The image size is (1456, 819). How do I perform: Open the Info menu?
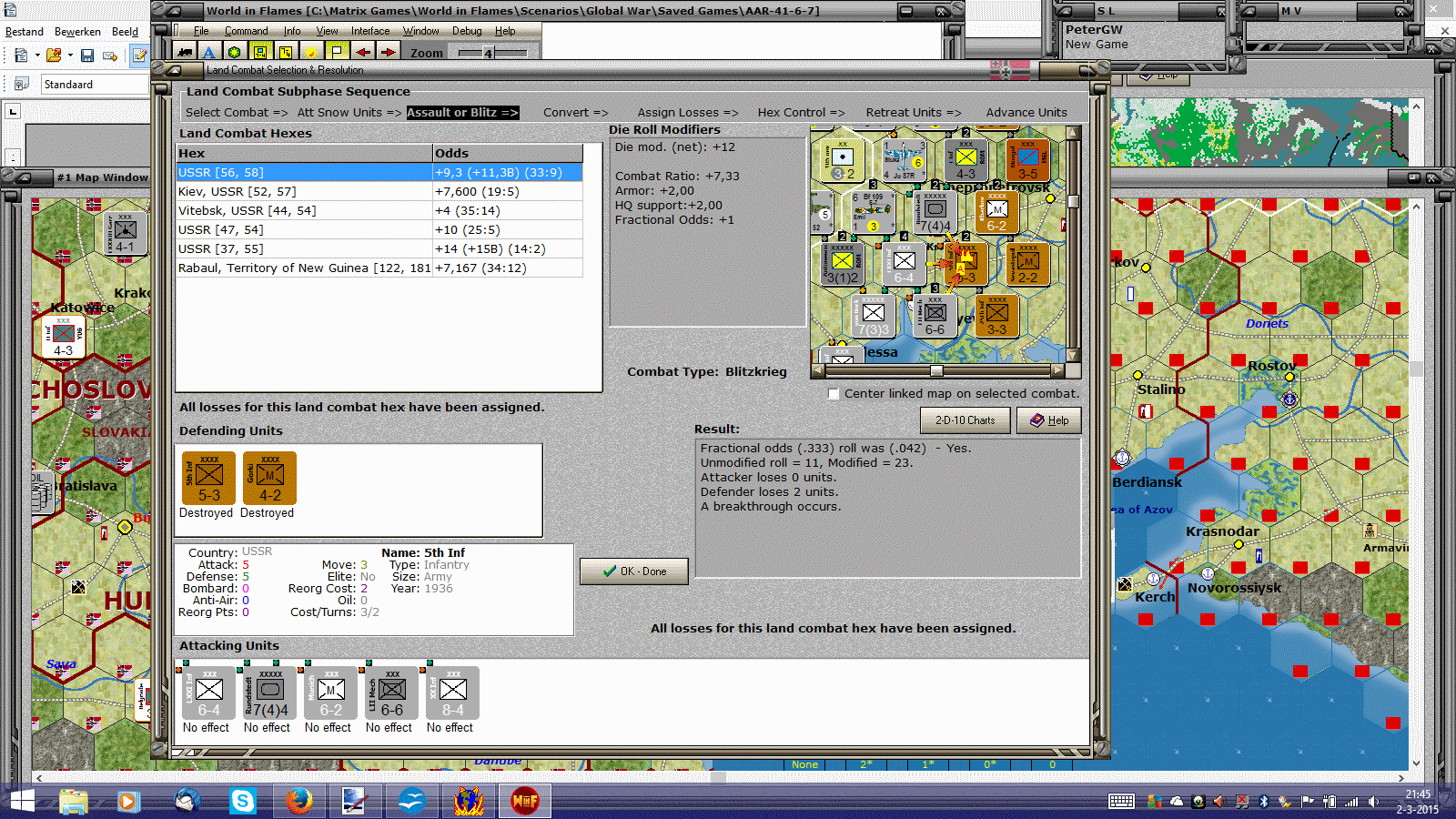point(291,31)
